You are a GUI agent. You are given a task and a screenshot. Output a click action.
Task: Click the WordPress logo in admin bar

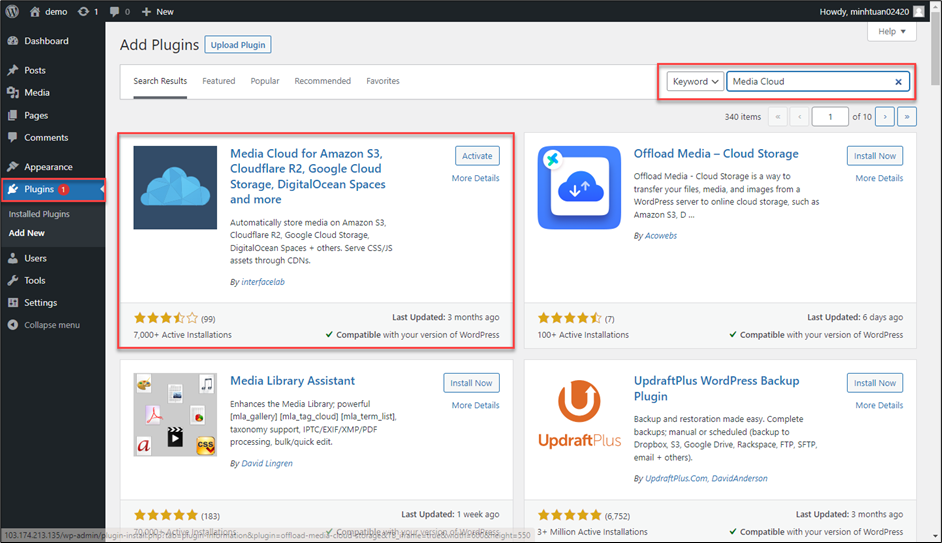(x=12, y=12)
